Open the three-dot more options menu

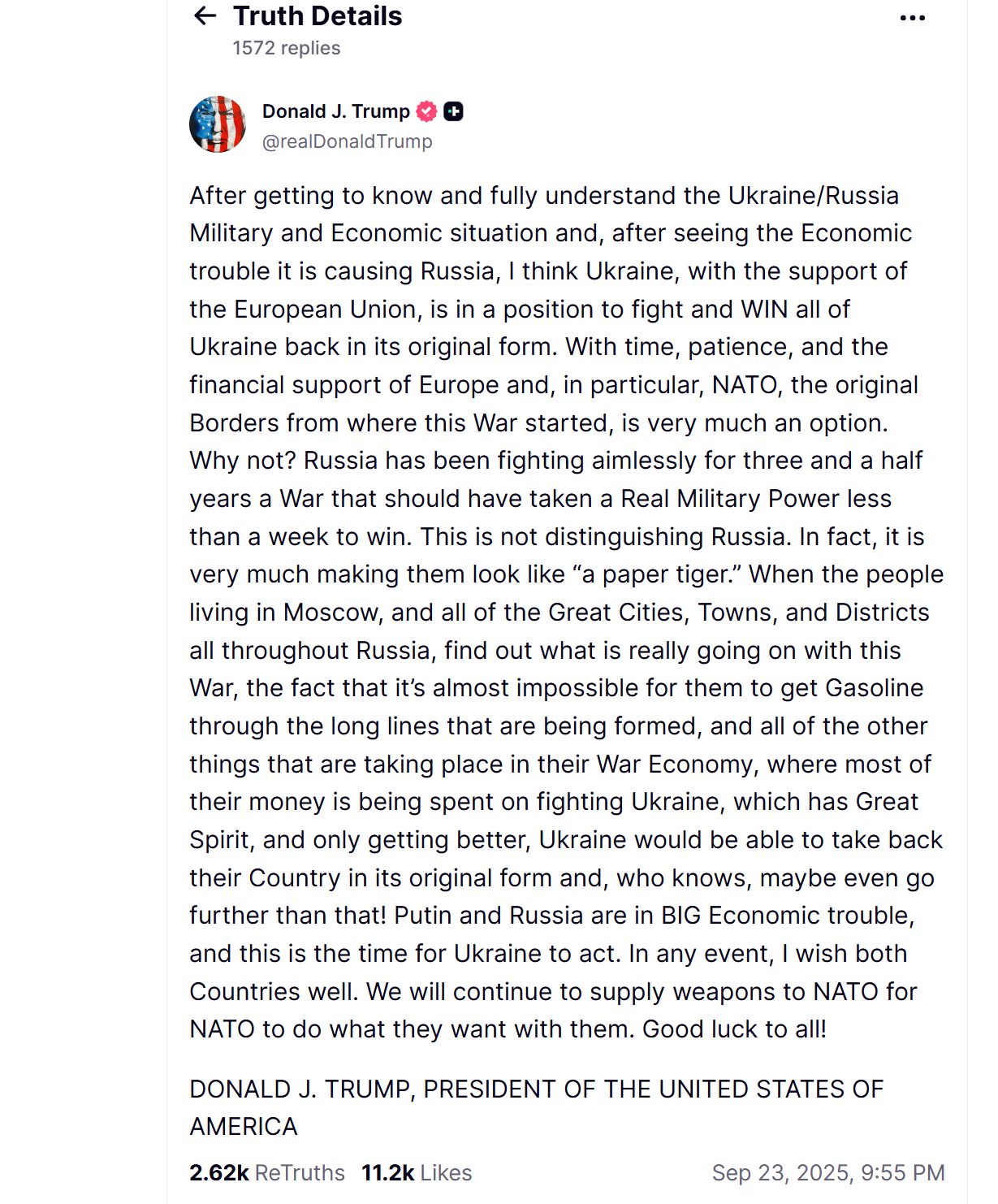coord(912,18)
